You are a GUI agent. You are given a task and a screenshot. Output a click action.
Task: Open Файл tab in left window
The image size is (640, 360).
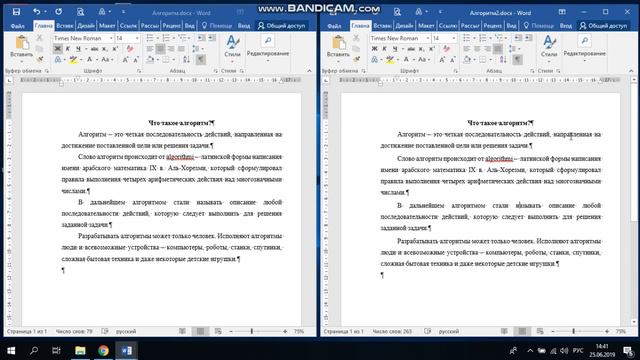coord(18,26)
